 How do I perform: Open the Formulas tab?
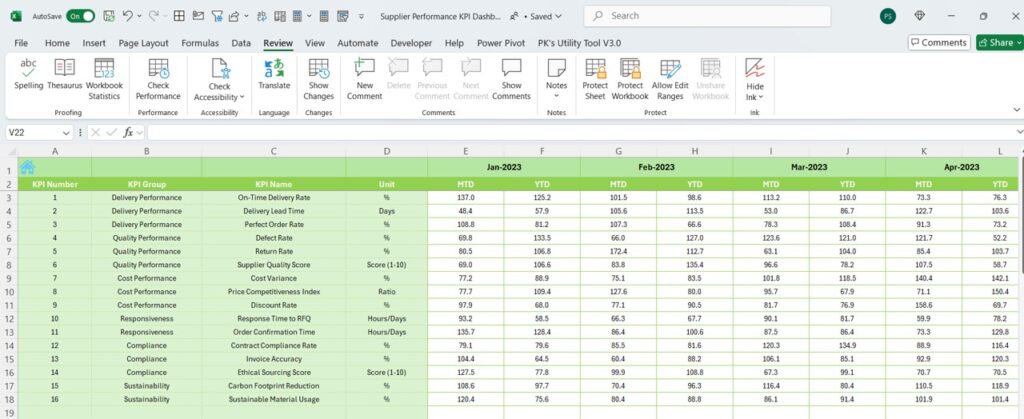(200, 43)
